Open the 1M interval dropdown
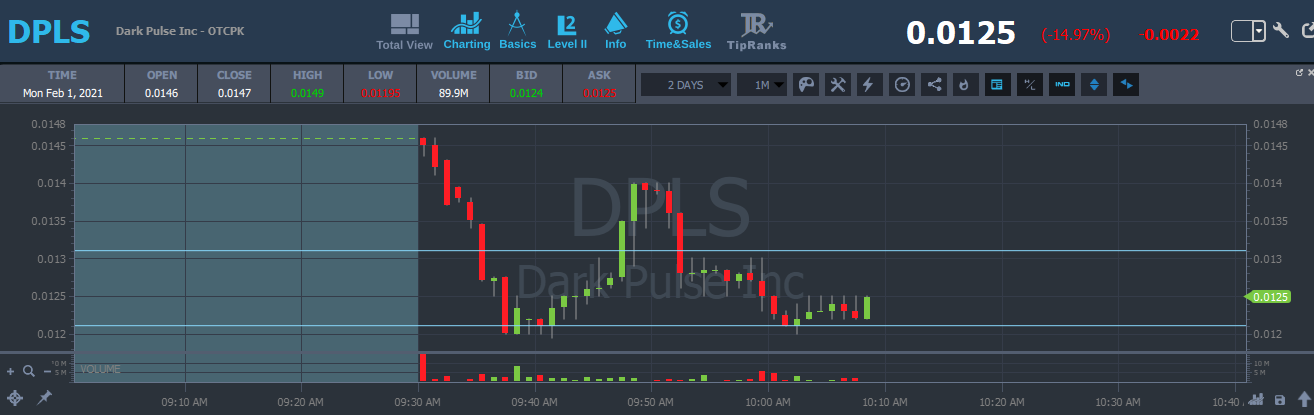This screenshot has width=1314, height=415. point(762,85)
